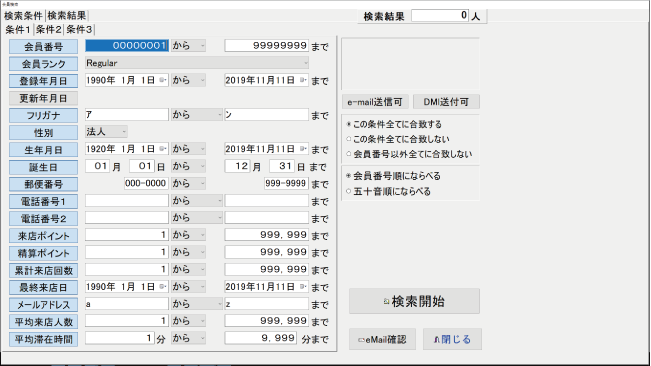
Task: Open the から dropdown for 電話番号1
Action: pos(197,200)
